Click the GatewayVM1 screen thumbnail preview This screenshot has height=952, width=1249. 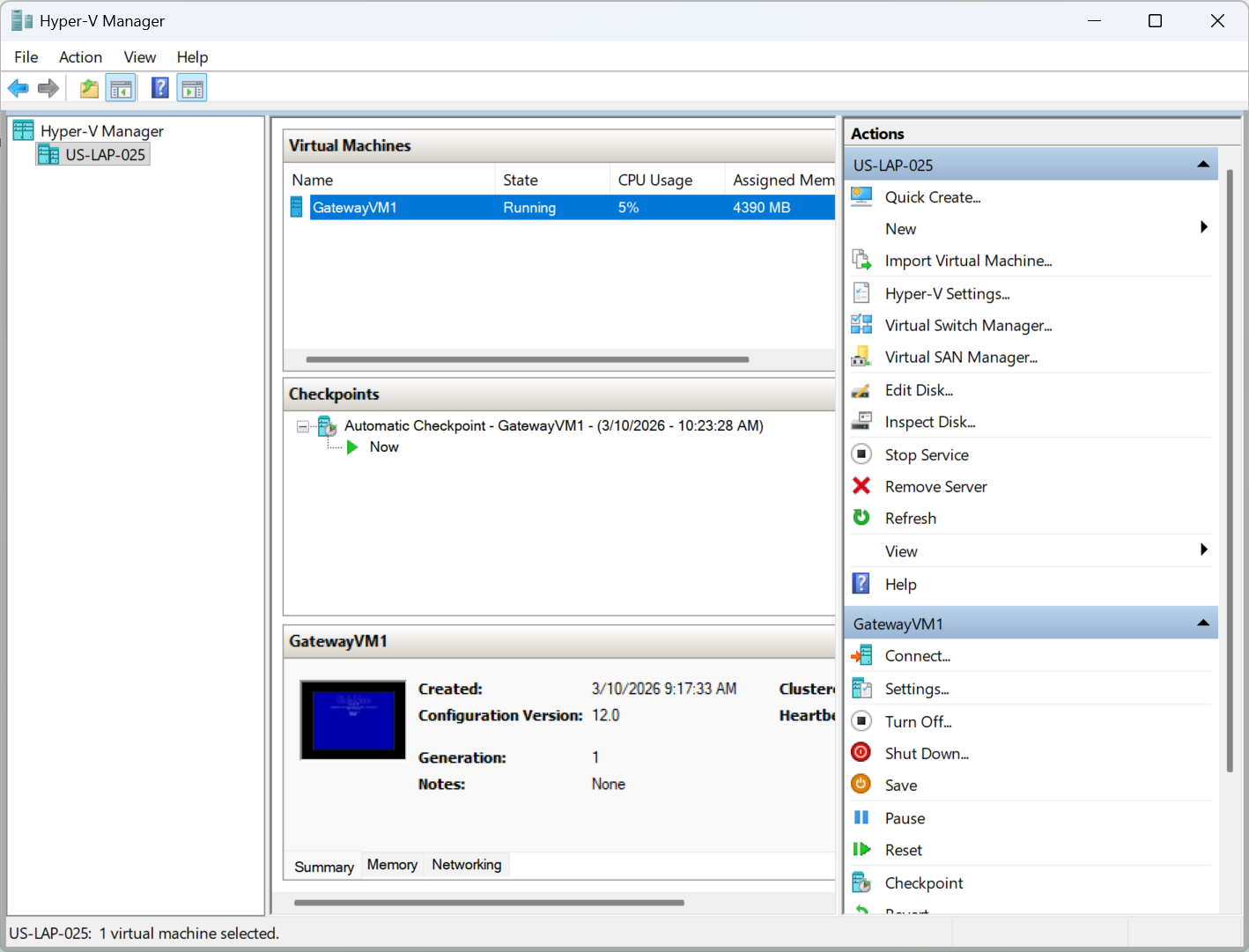click(353, 720)
